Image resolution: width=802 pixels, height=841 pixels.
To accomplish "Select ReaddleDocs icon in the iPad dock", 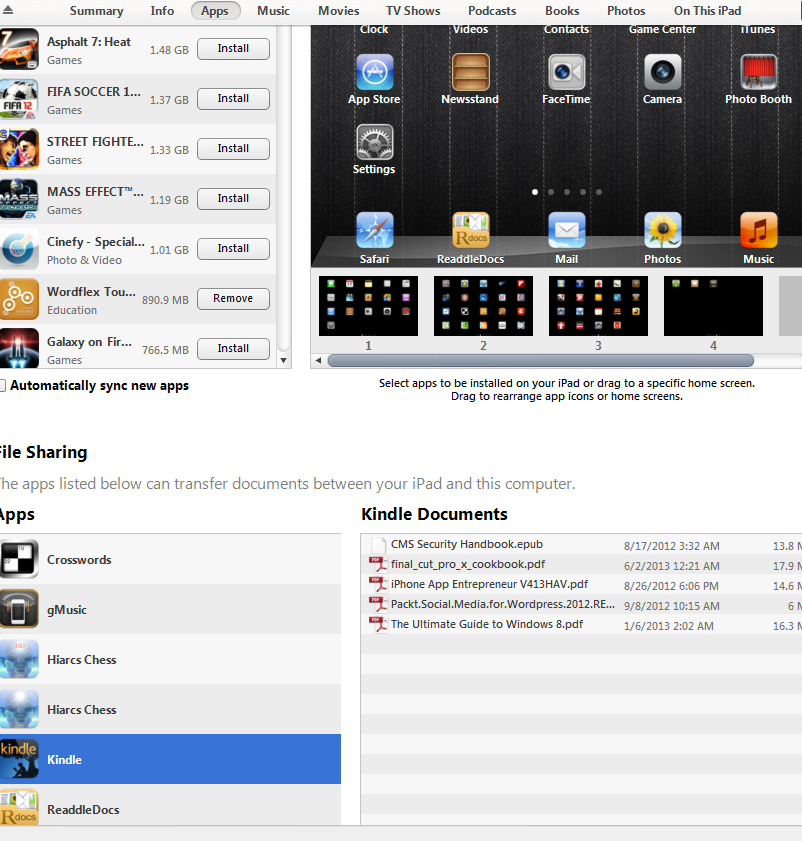I will 470,230.
